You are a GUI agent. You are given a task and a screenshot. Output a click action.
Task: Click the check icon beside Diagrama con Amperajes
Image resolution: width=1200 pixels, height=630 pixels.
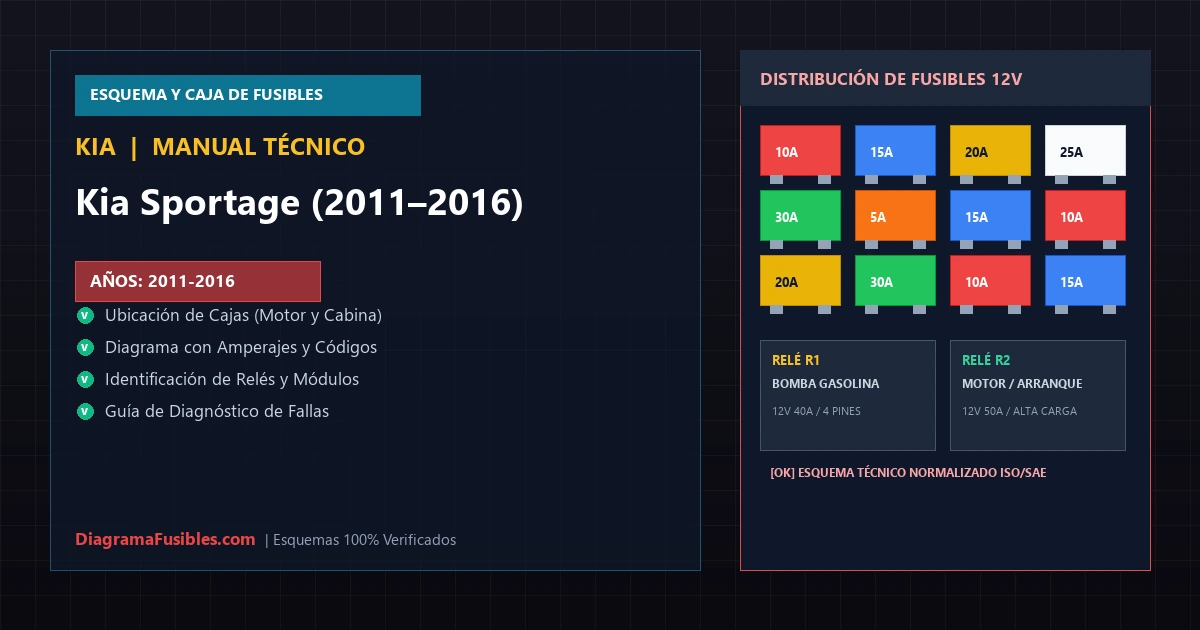coord(85,347)
